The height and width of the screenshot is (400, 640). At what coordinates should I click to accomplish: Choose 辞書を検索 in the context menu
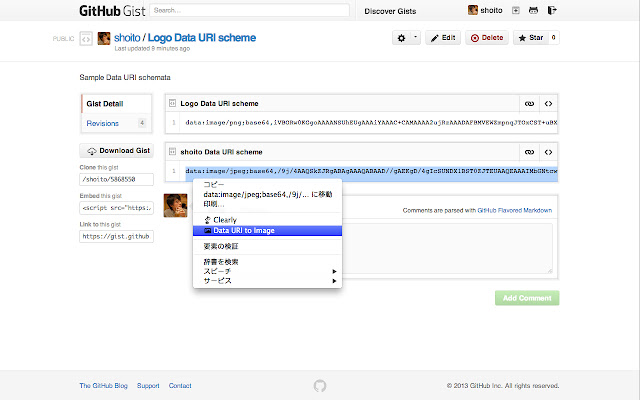267,262
